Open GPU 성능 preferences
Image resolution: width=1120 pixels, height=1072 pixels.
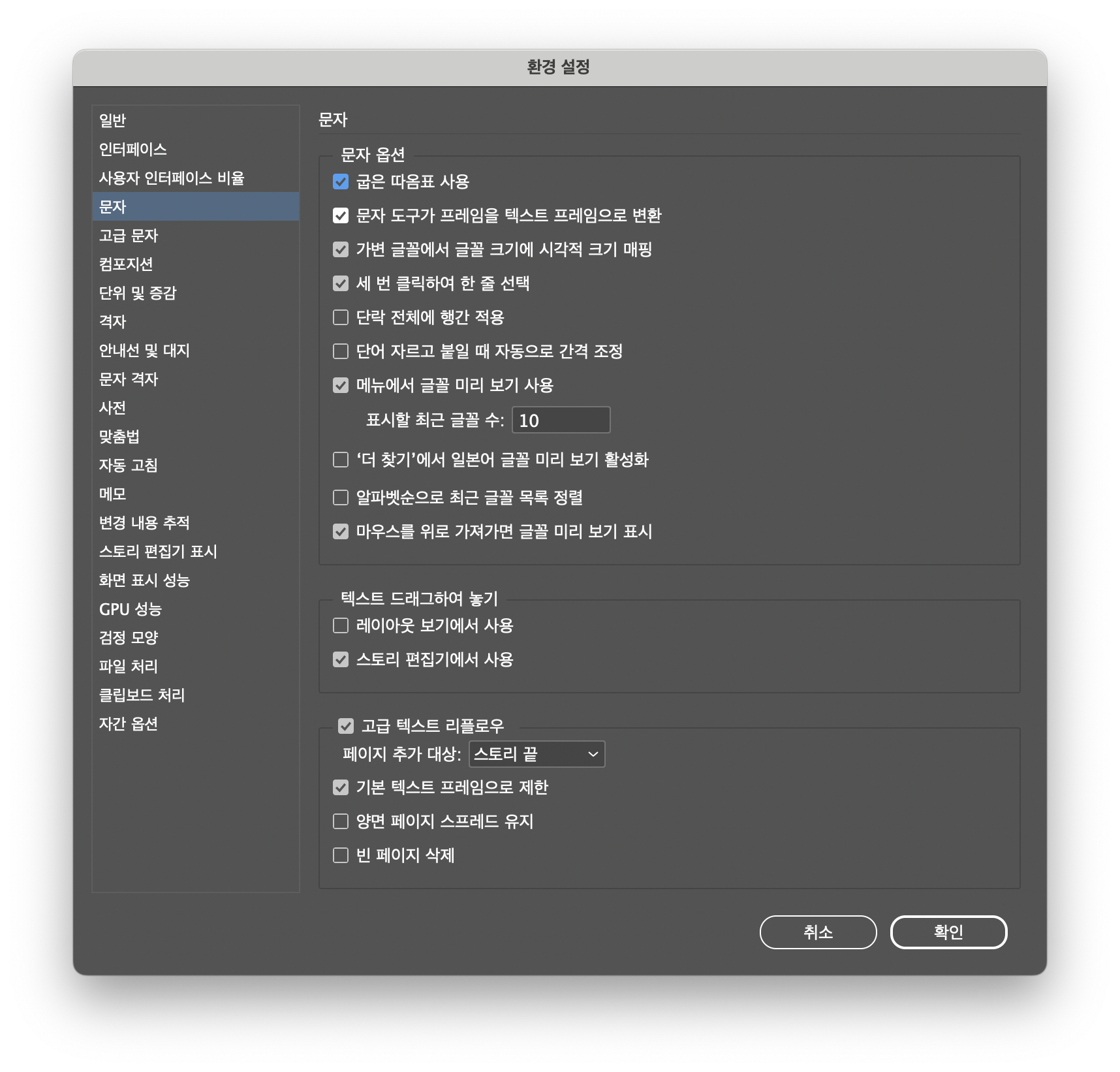[196, 608]
